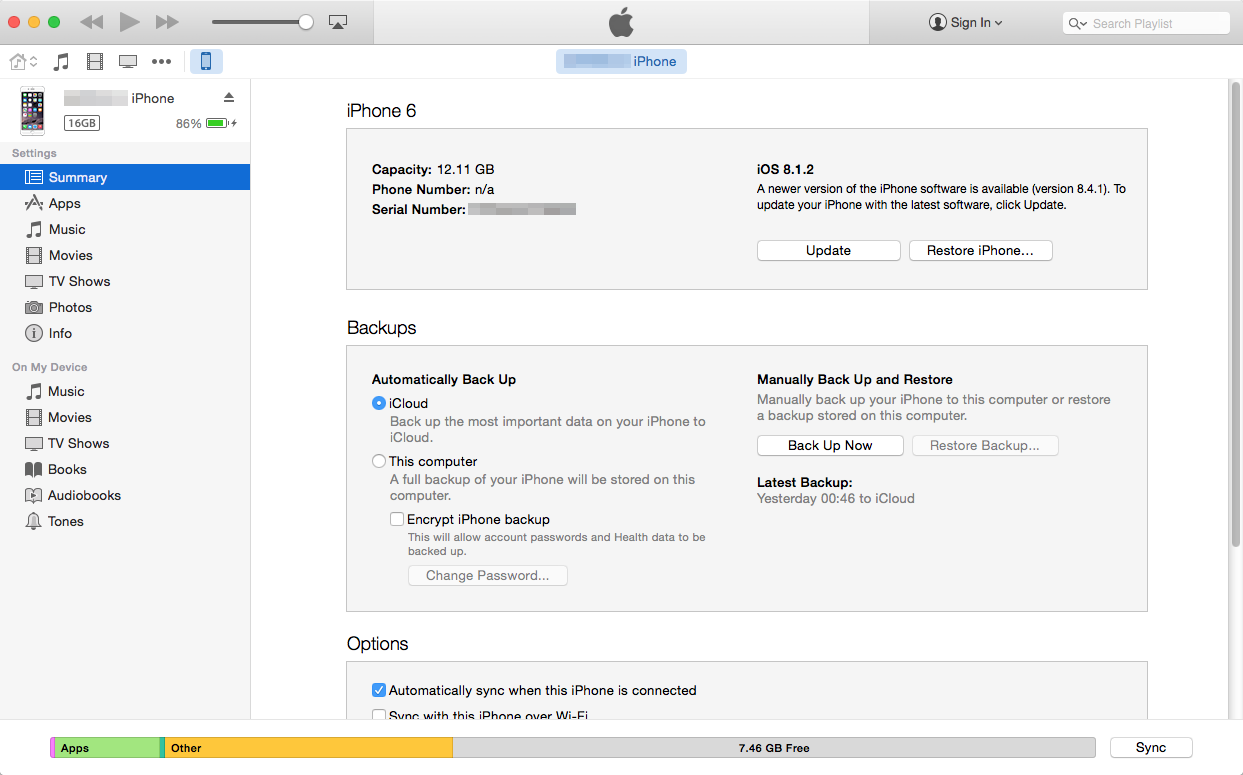Click the Play button
Screen dimensions: 1243x775
129,22
